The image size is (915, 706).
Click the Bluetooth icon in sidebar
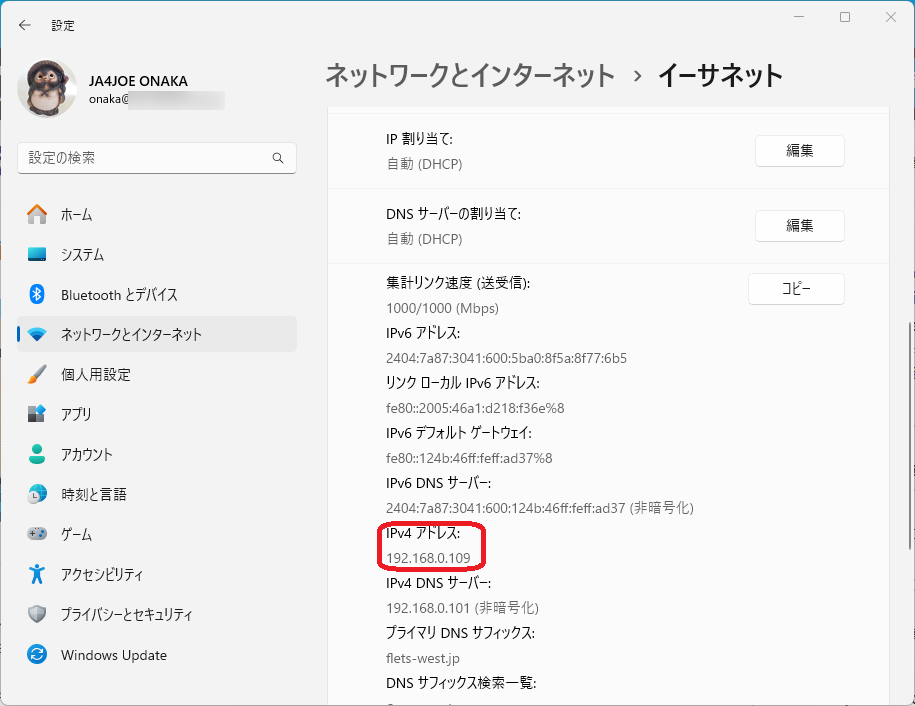[x=37, y=294]
